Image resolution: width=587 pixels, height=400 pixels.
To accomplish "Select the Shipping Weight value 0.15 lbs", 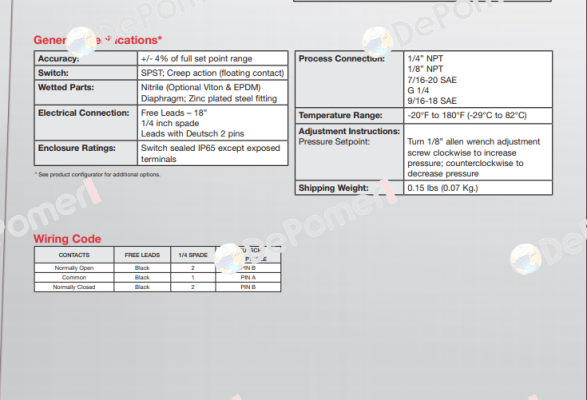I will [x=442, y=188].
